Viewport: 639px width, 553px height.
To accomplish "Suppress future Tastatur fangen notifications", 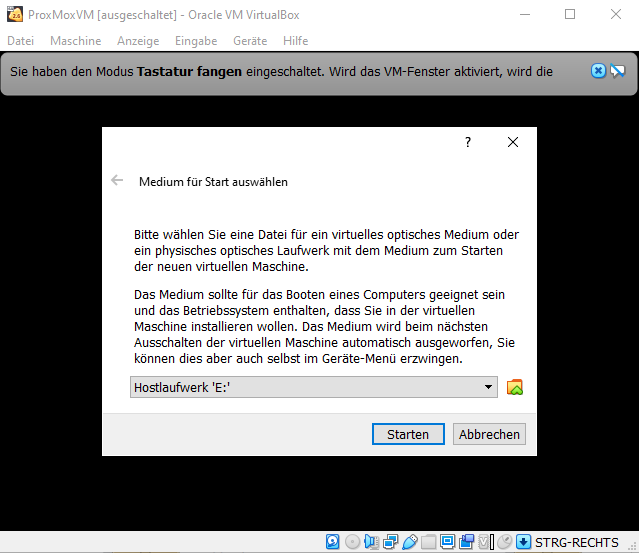I will point(617,71).
